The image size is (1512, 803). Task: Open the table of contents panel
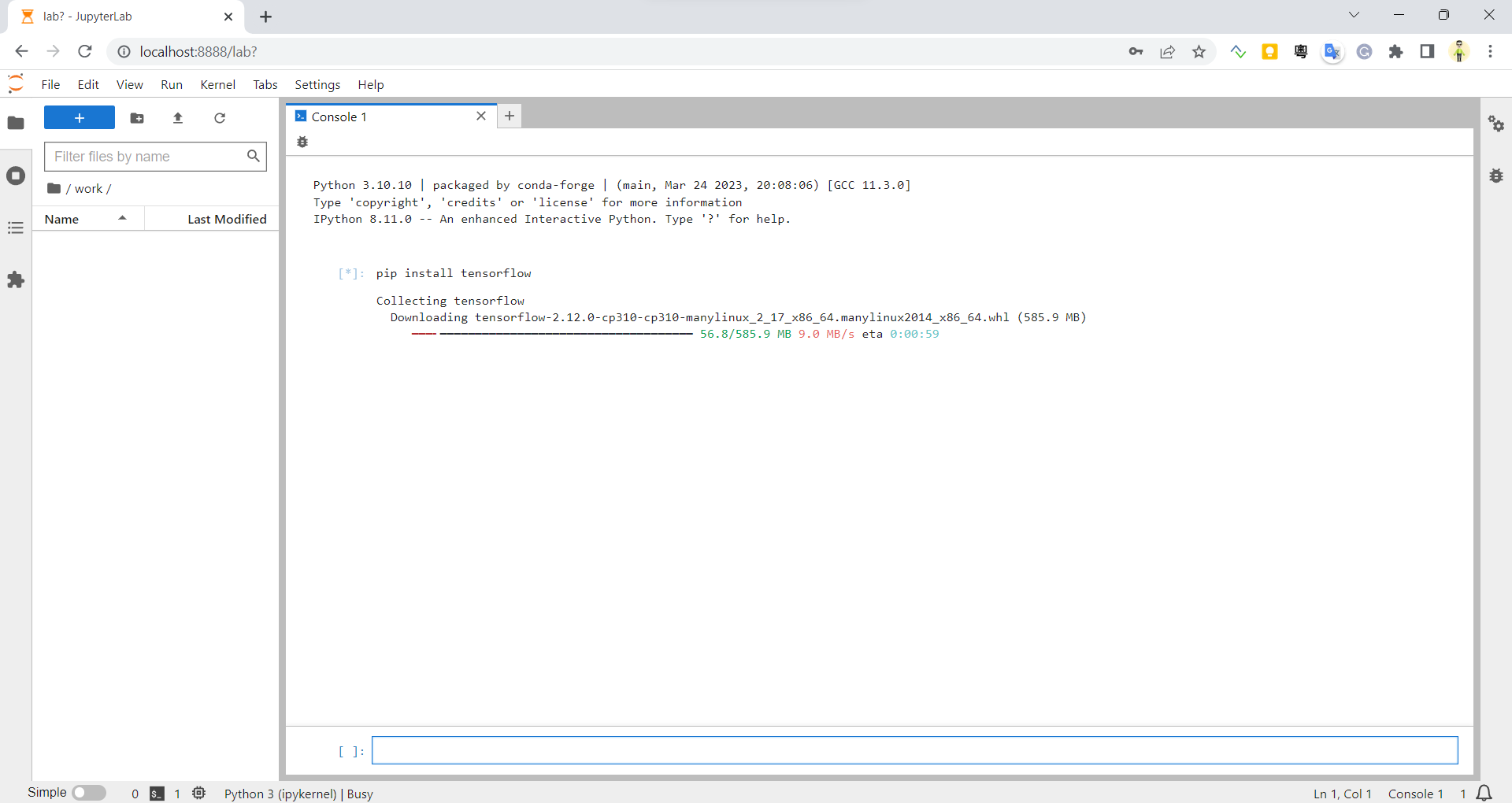[16, 228]
